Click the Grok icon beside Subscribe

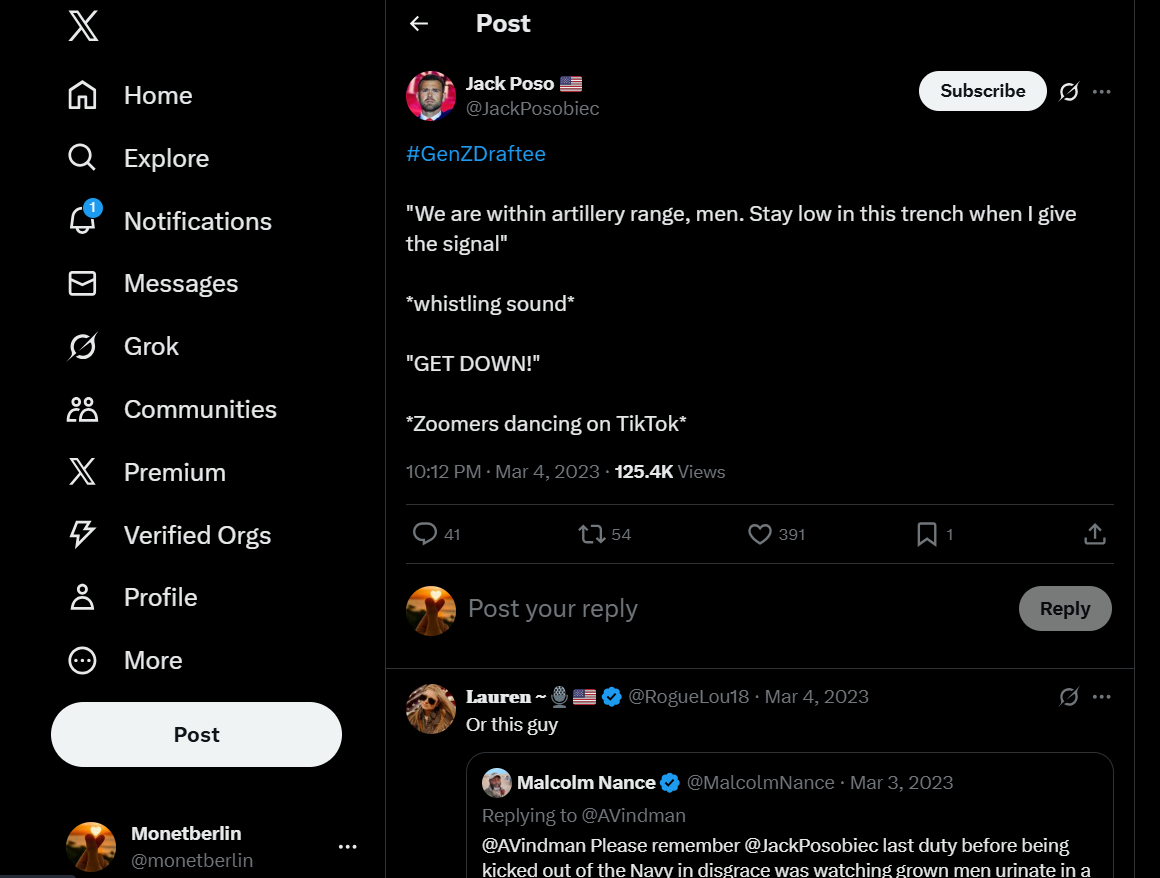[x=1069, y=92]
